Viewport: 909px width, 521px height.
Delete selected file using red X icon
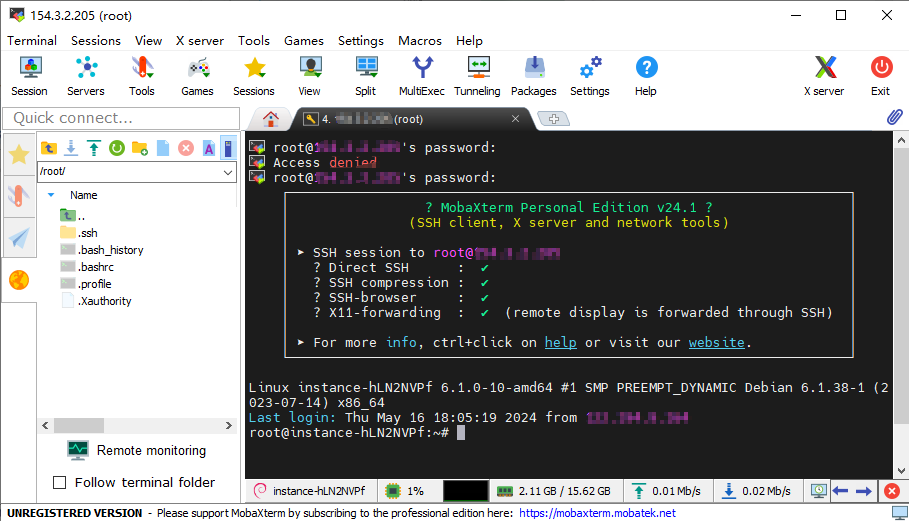186,148
